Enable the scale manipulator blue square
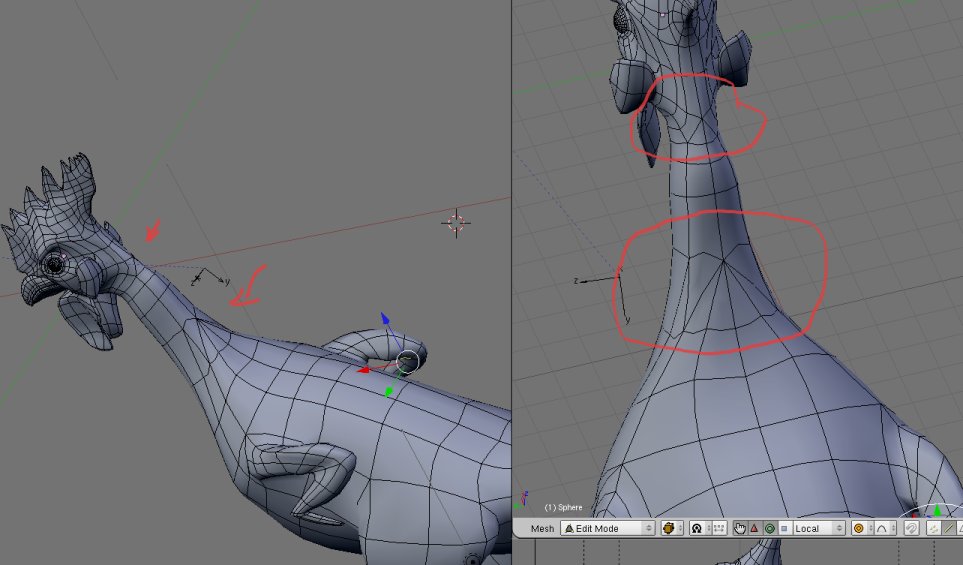Screen dimensions: 963x565 (x=784, y=528)
